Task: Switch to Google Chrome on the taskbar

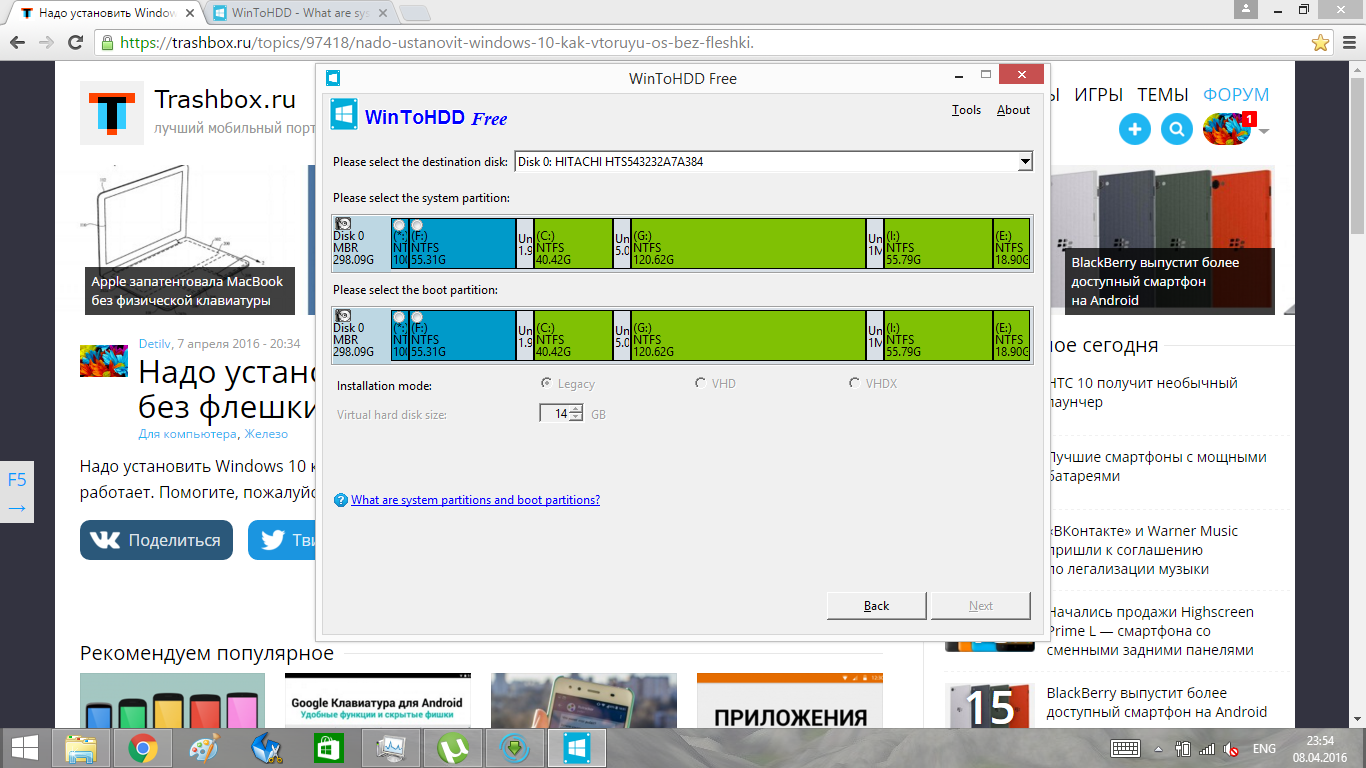Action: point(143,748)
